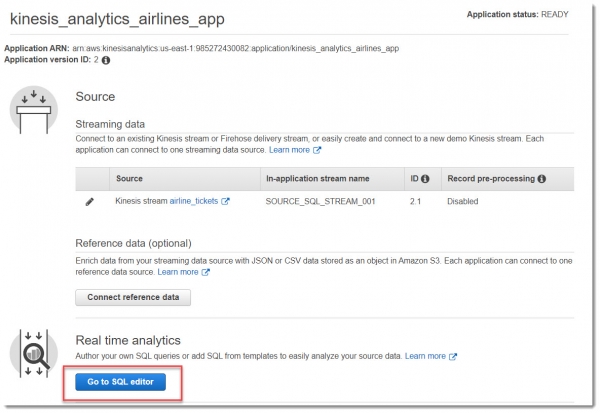Click the Disabled value in Record pre-processing column
The image size is (600, 413).
463,201
